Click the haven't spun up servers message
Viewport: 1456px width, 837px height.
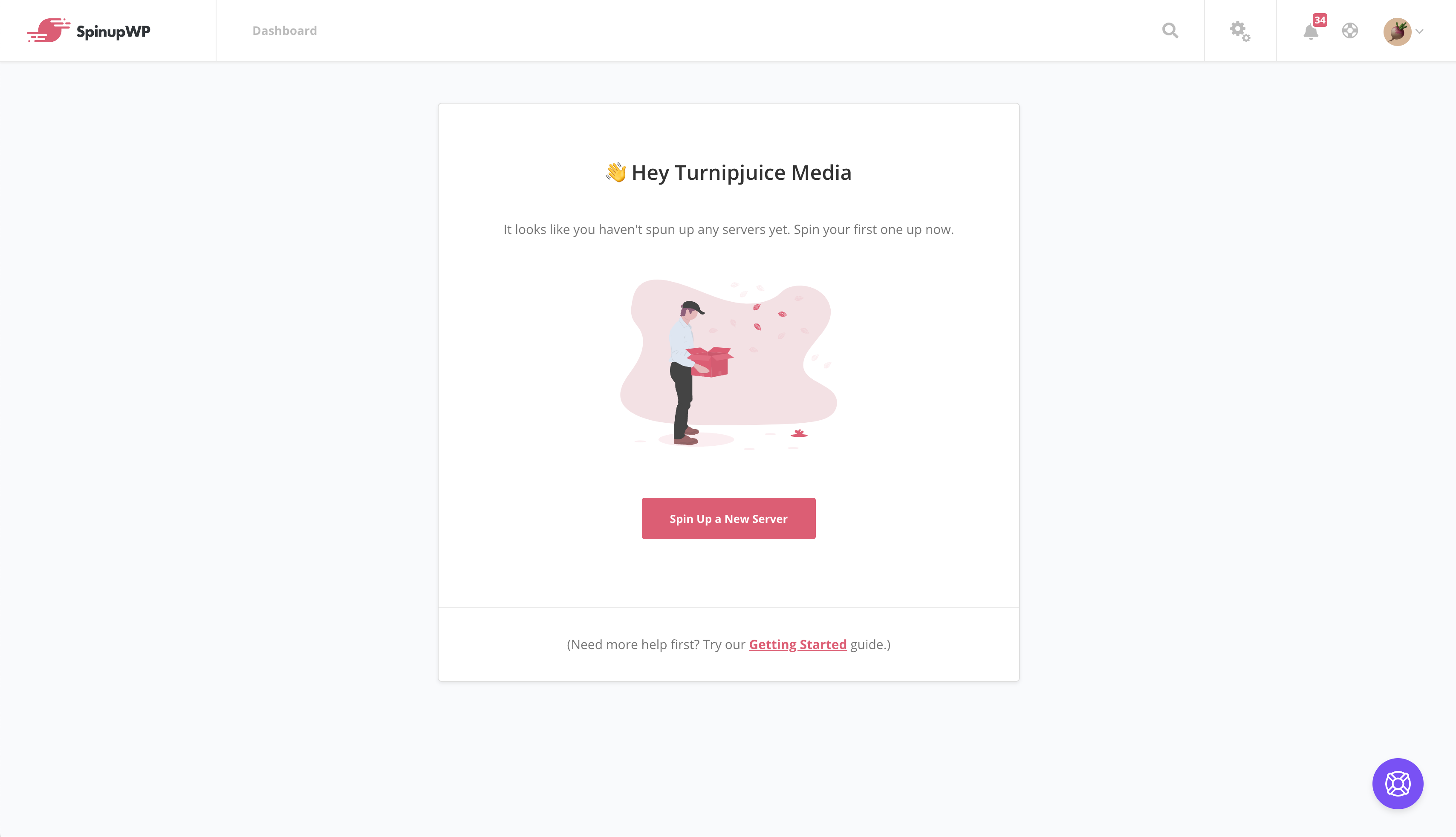(728, 229)
